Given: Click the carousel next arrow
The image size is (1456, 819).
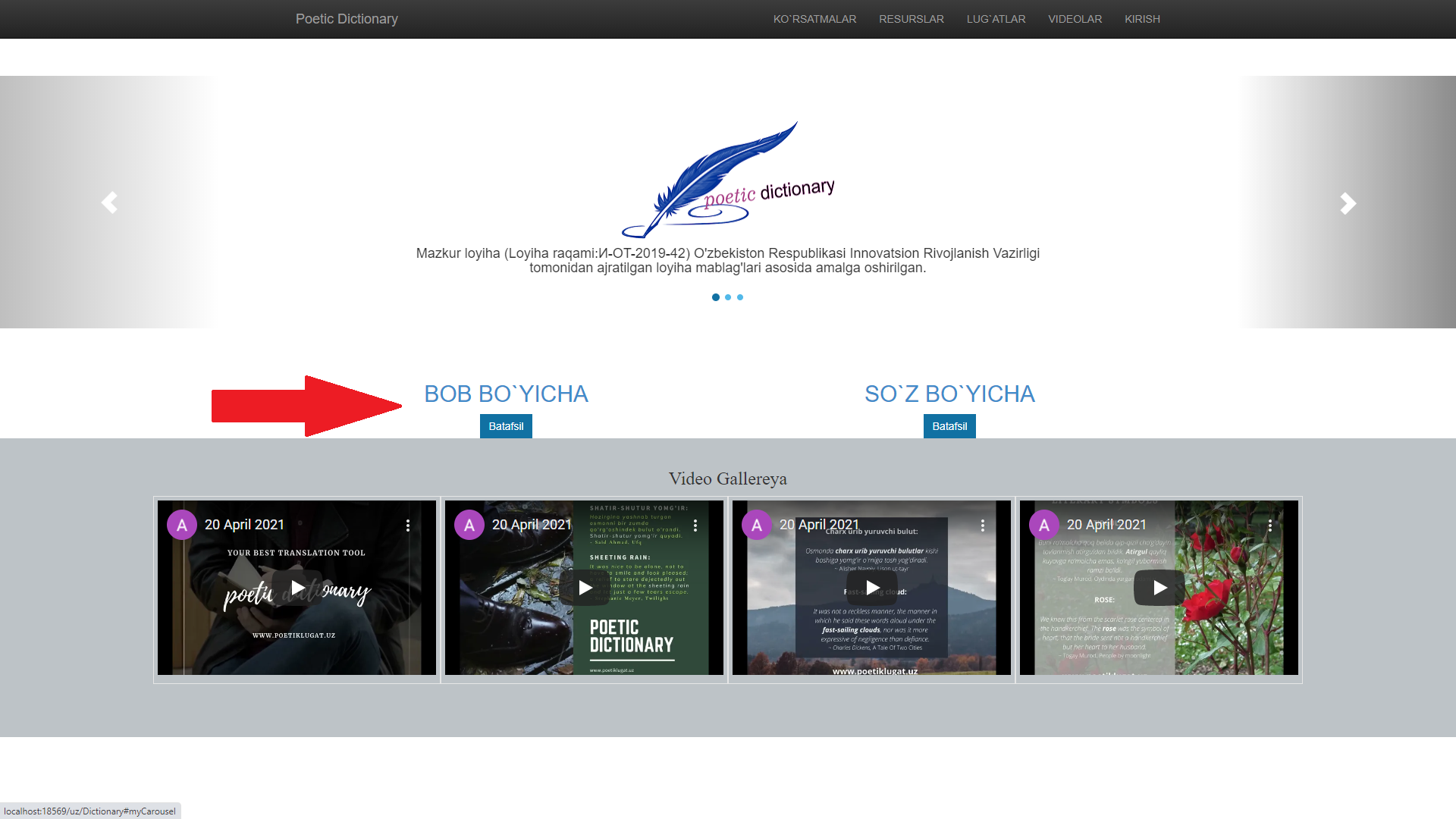Looking at the screenshot, I should [1347, 202].
